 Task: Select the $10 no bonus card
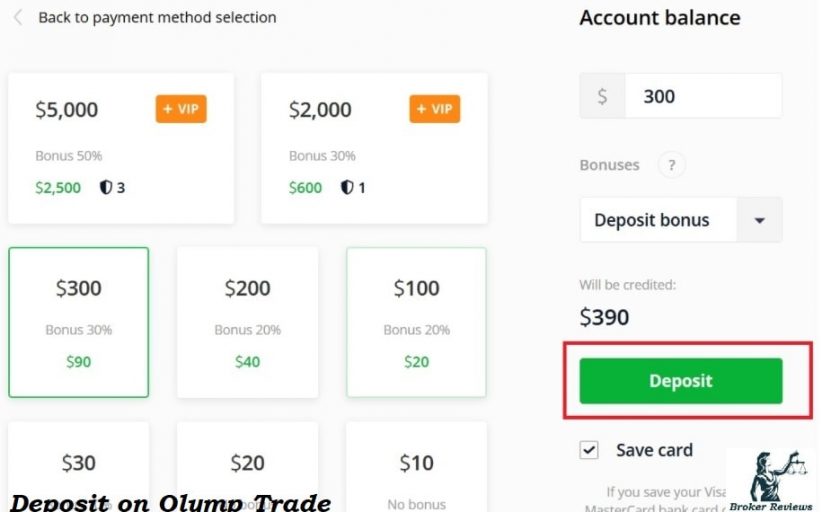click(x=416, y=467)
